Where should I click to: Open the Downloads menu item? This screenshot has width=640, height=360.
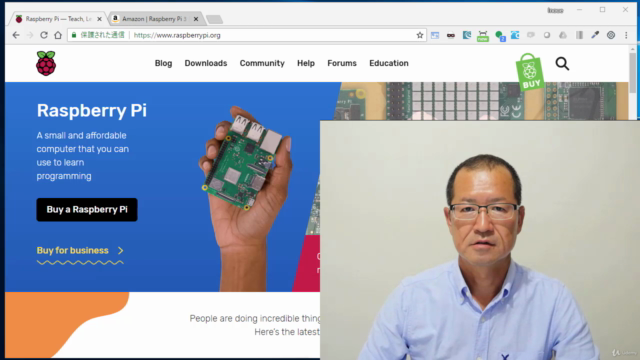point(206,63)
